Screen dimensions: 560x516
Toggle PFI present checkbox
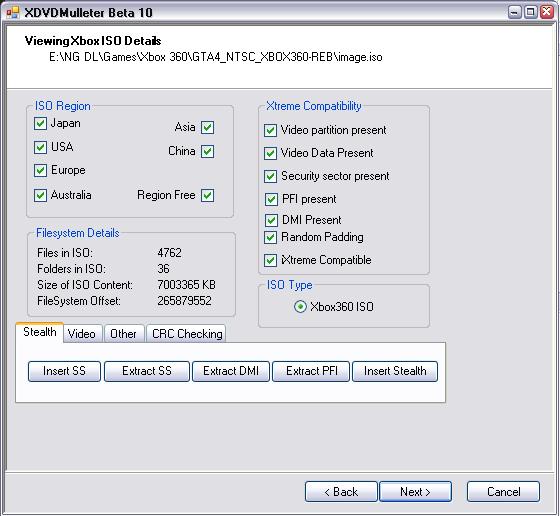(x=271, y=199)
